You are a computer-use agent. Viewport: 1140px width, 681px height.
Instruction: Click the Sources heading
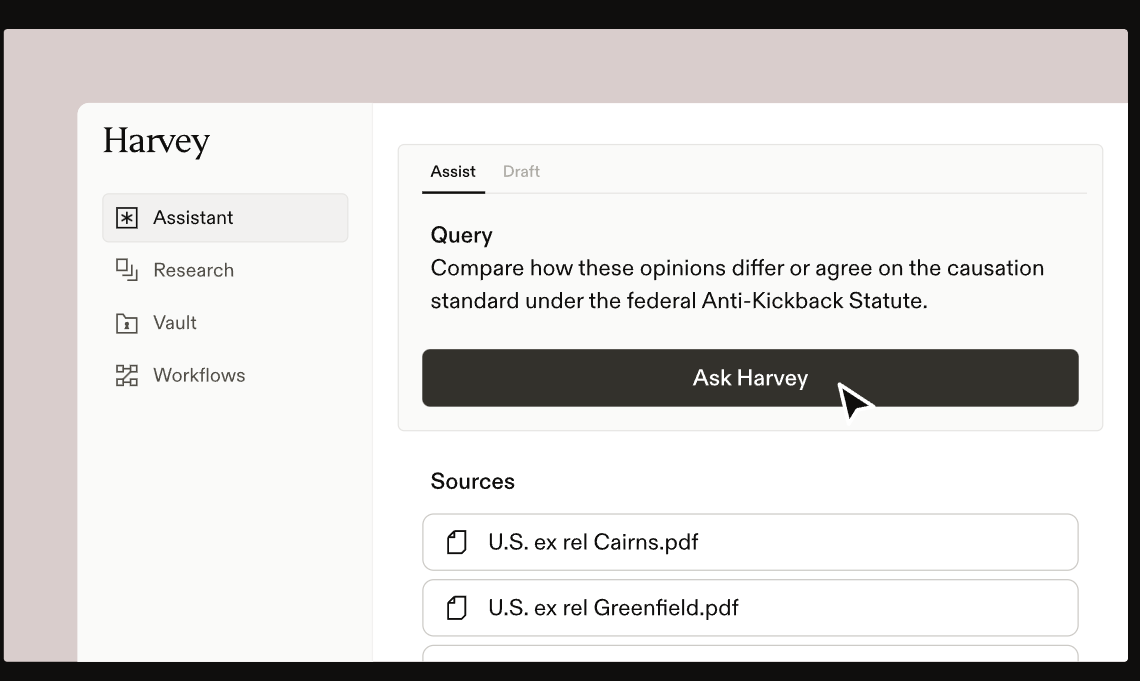coord(473,481)
